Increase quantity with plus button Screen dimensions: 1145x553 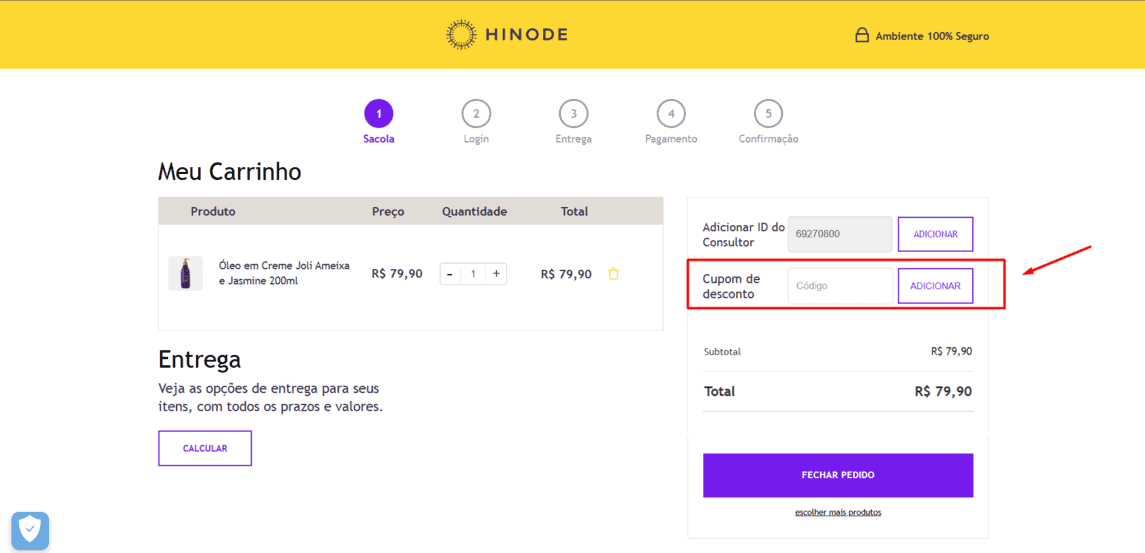point(497,274)
